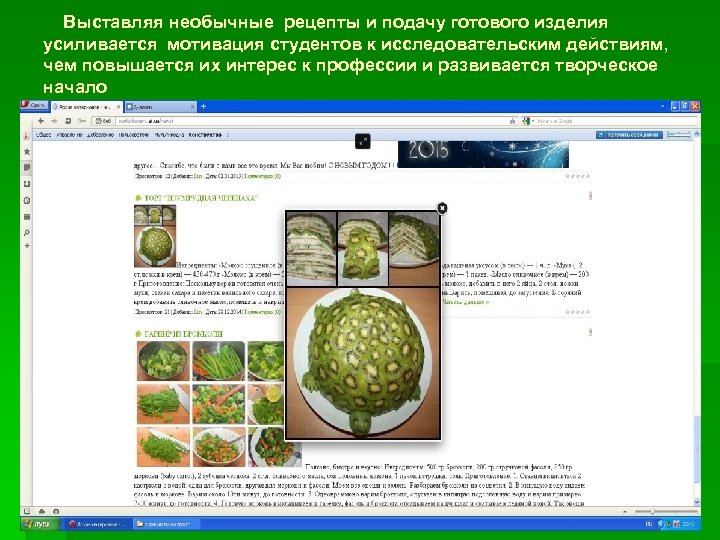The width and height of the screenshot is (720, 540).
Task: Click the red icon left of the admin bar
Action: [x=27, y=135]
